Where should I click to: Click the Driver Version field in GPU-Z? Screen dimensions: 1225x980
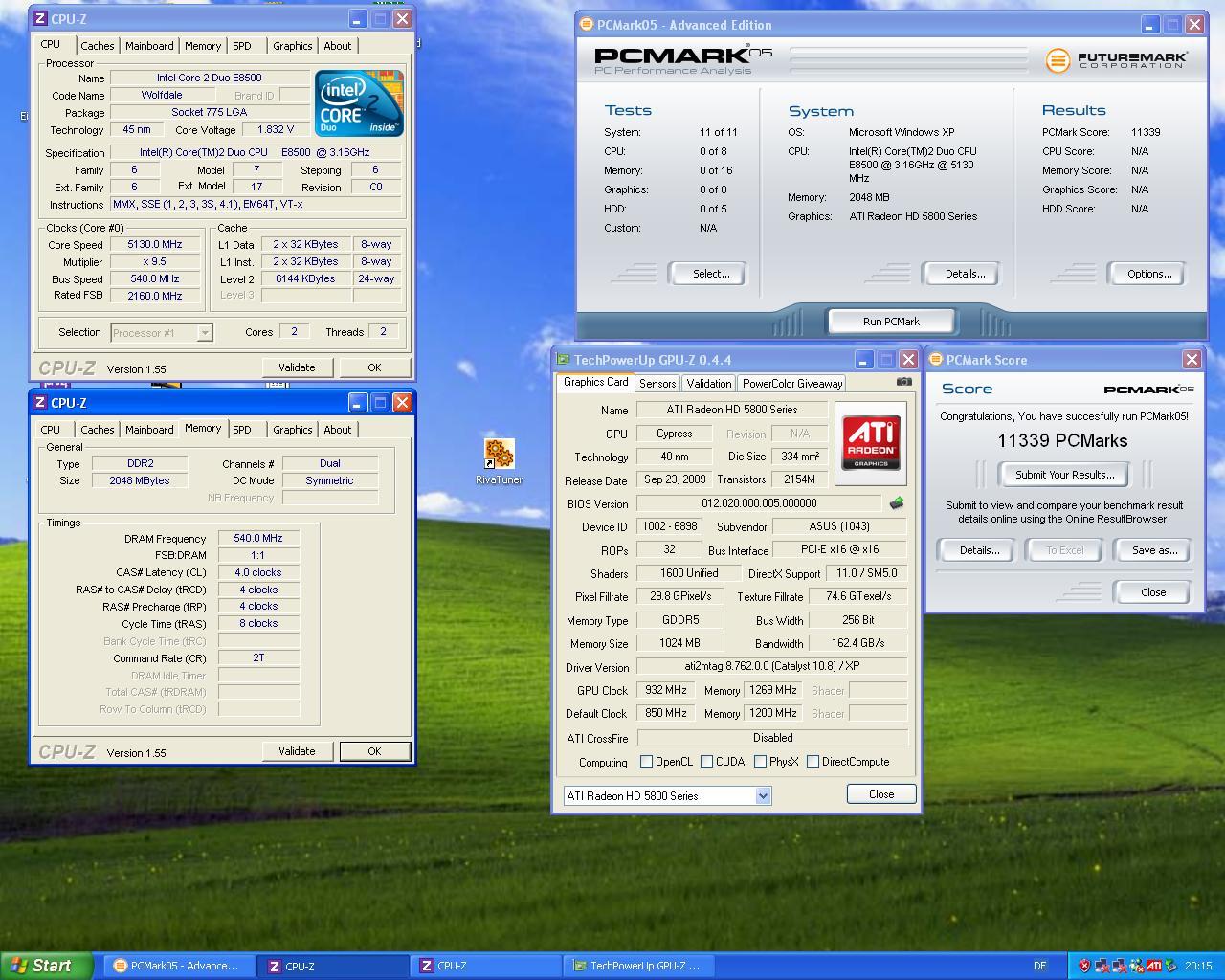(x=771, y=666)
